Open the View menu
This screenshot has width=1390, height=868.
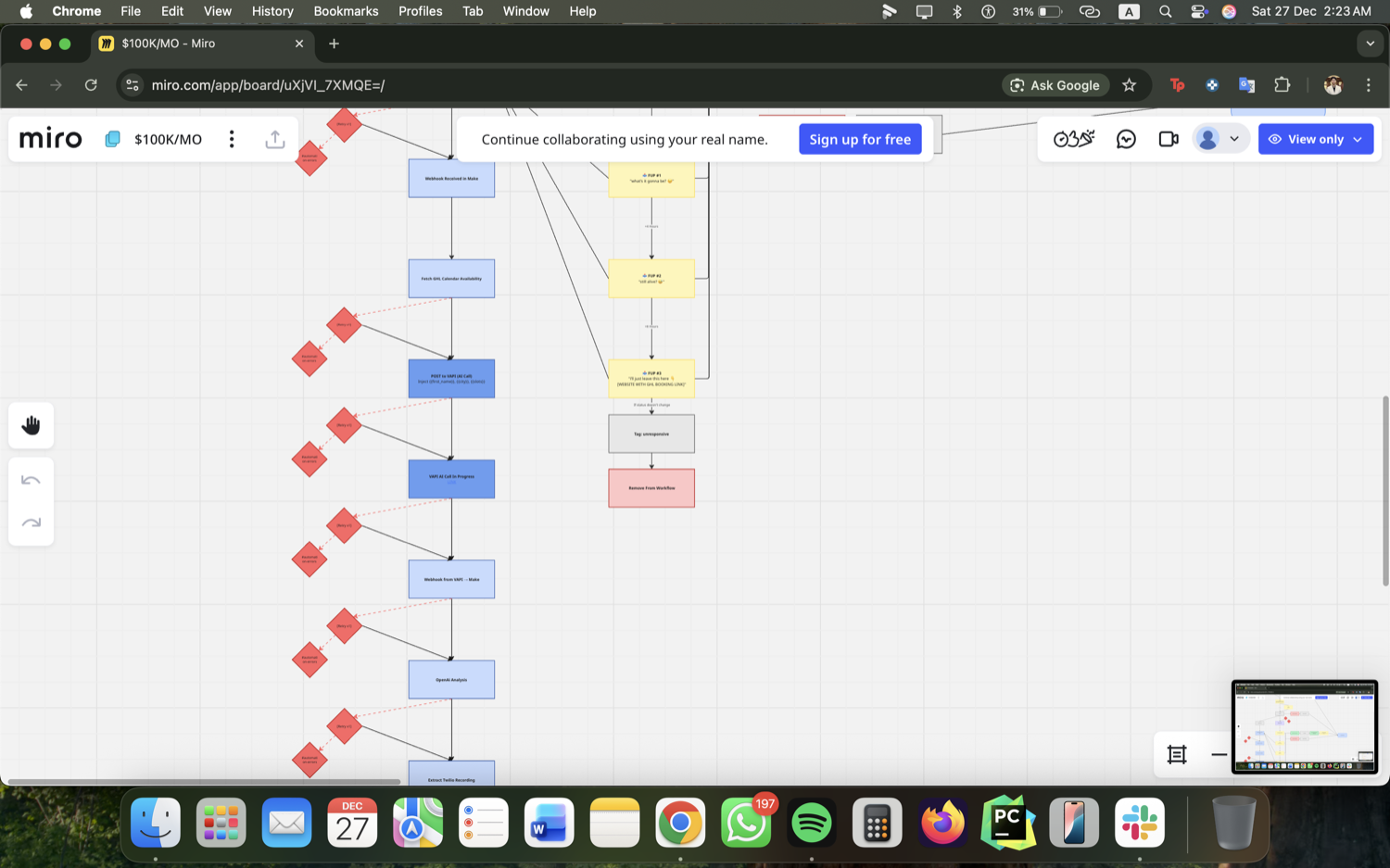point(218,11)
